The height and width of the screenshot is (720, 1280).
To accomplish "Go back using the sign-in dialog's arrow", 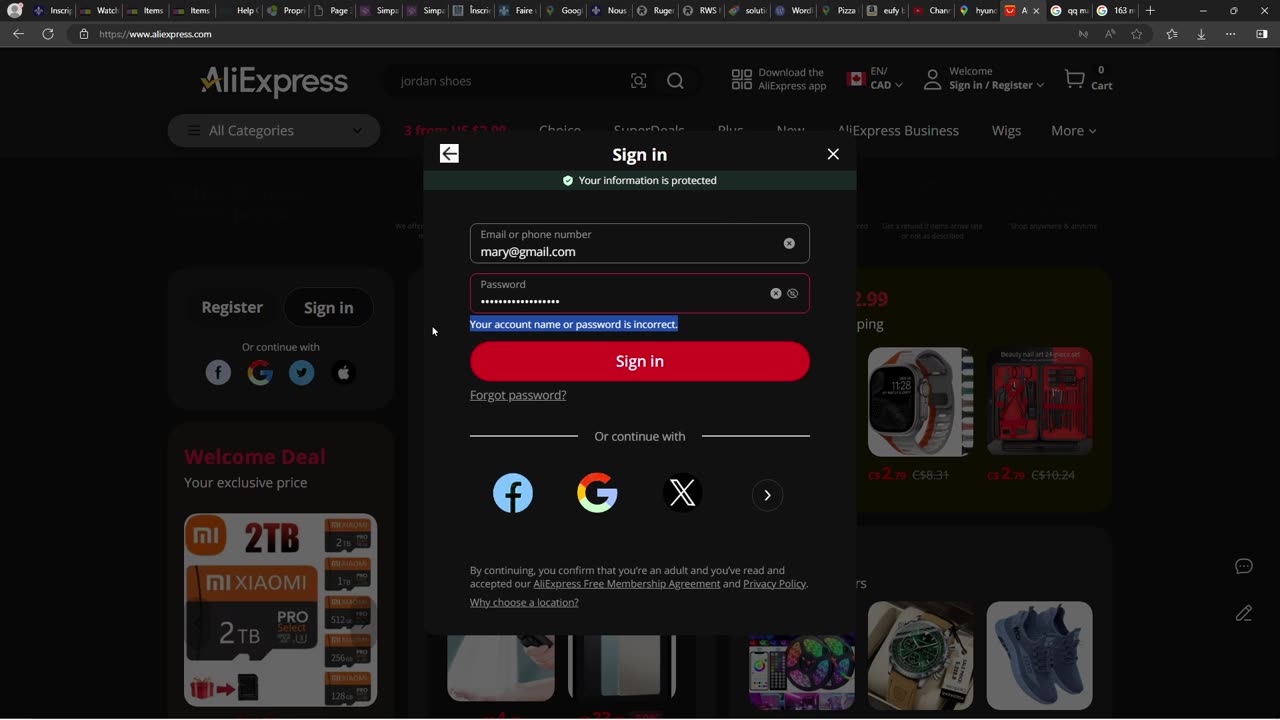I will click(x=449, y=153).
